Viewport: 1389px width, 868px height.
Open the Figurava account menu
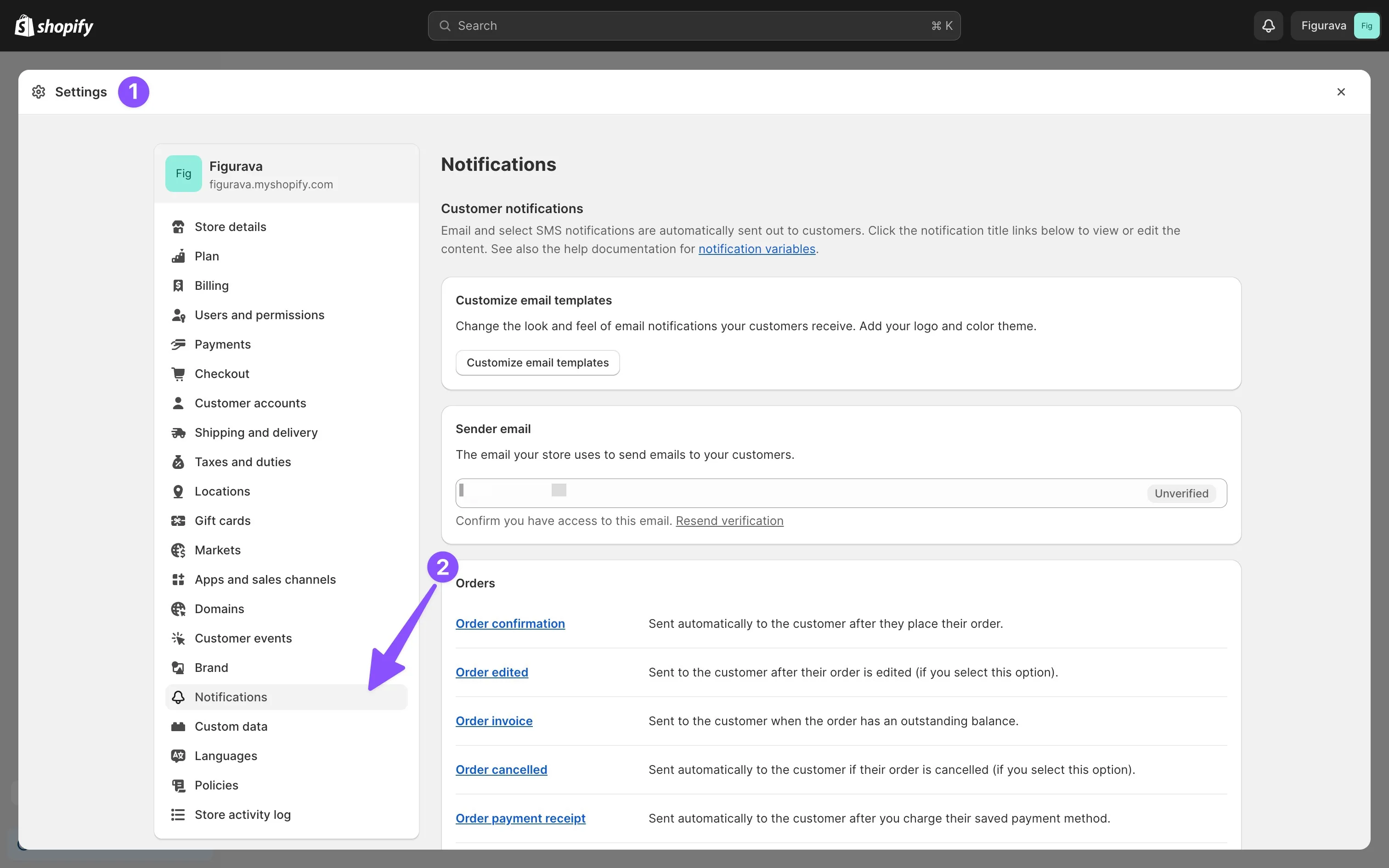[x=1335, y=26]
